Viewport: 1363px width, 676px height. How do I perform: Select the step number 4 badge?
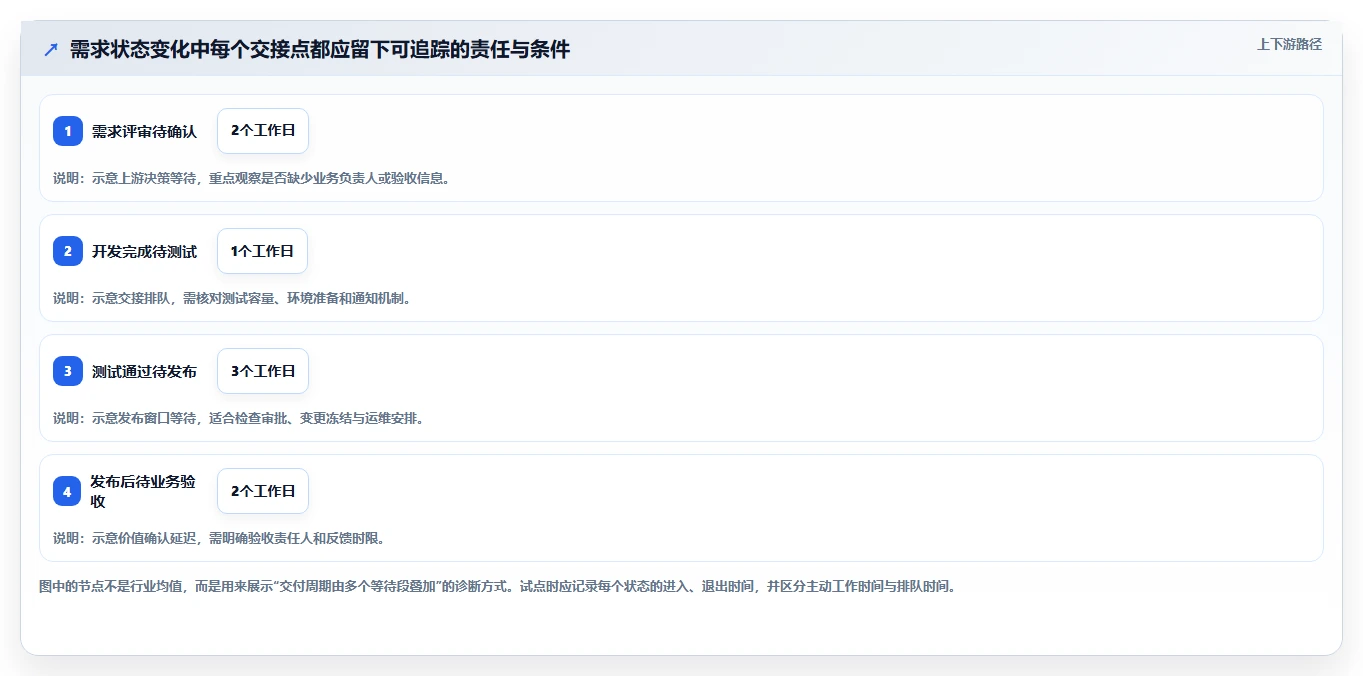(67, 491)
